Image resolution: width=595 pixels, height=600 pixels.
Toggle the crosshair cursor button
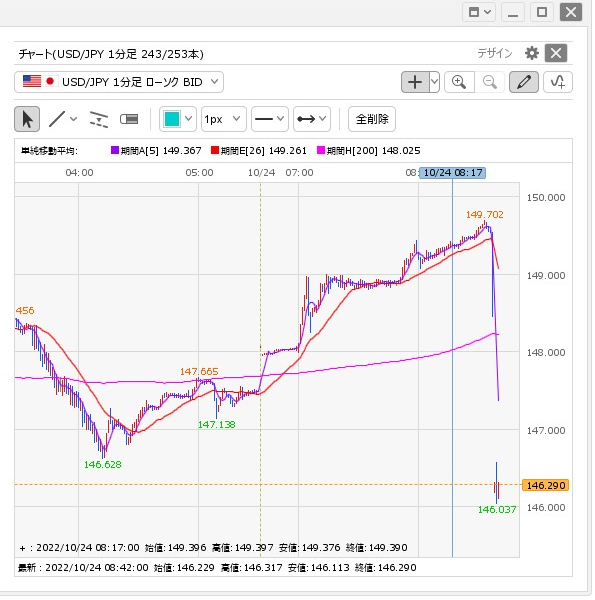(415, 82)
